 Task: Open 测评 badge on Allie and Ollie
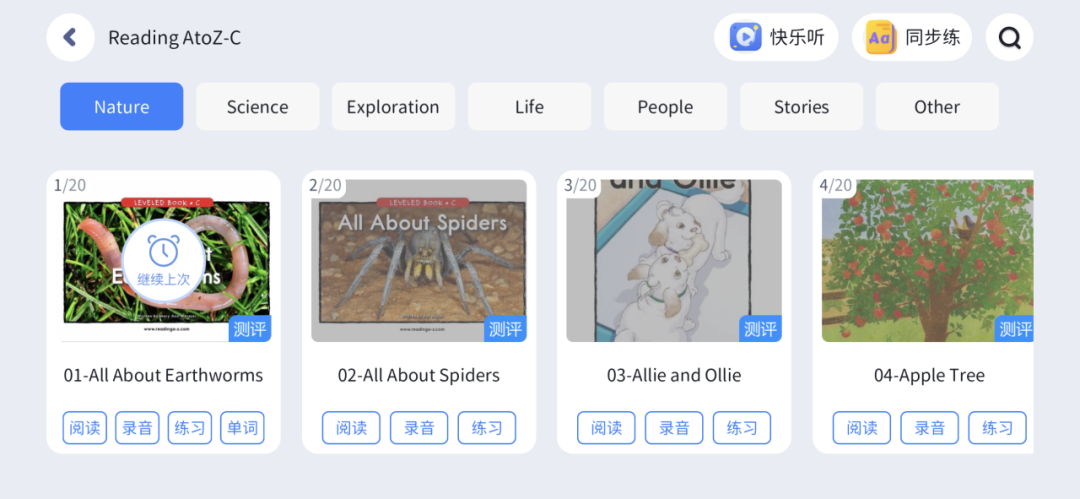pyautogui.click(x=760, y=329)
